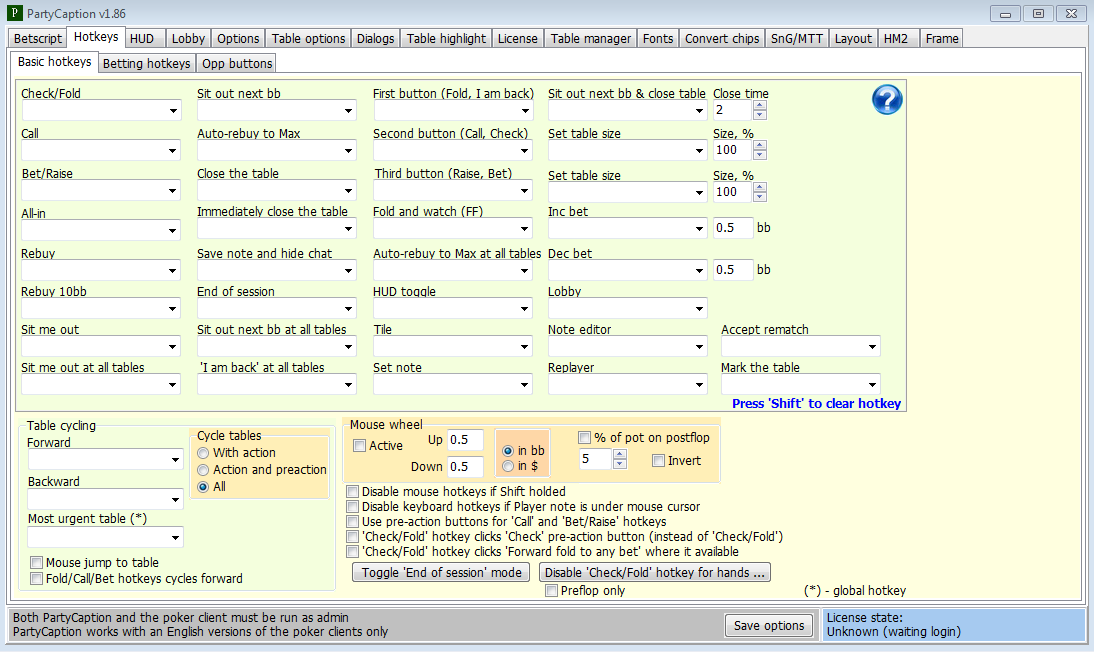1094x652 pixels.
Task: Click the 'Unknown (waiting login)' license state
Action: tap(894, 632)
